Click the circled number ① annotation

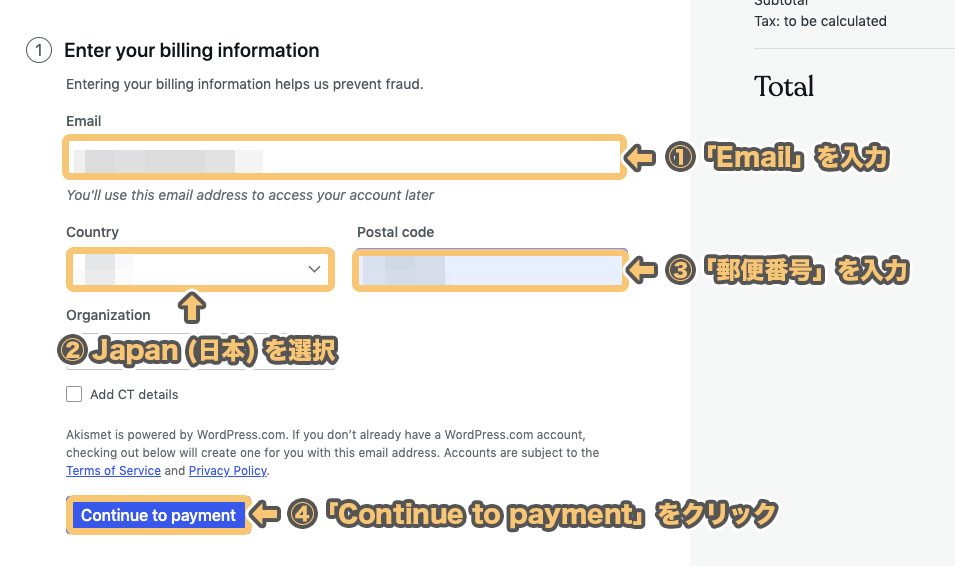click(x=680, y=157)
